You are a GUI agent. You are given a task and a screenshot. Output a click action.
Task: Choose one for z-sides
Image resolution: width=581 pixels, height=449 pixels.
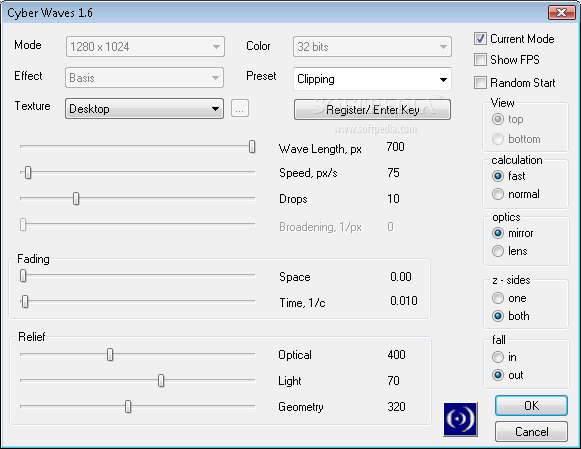498,298
